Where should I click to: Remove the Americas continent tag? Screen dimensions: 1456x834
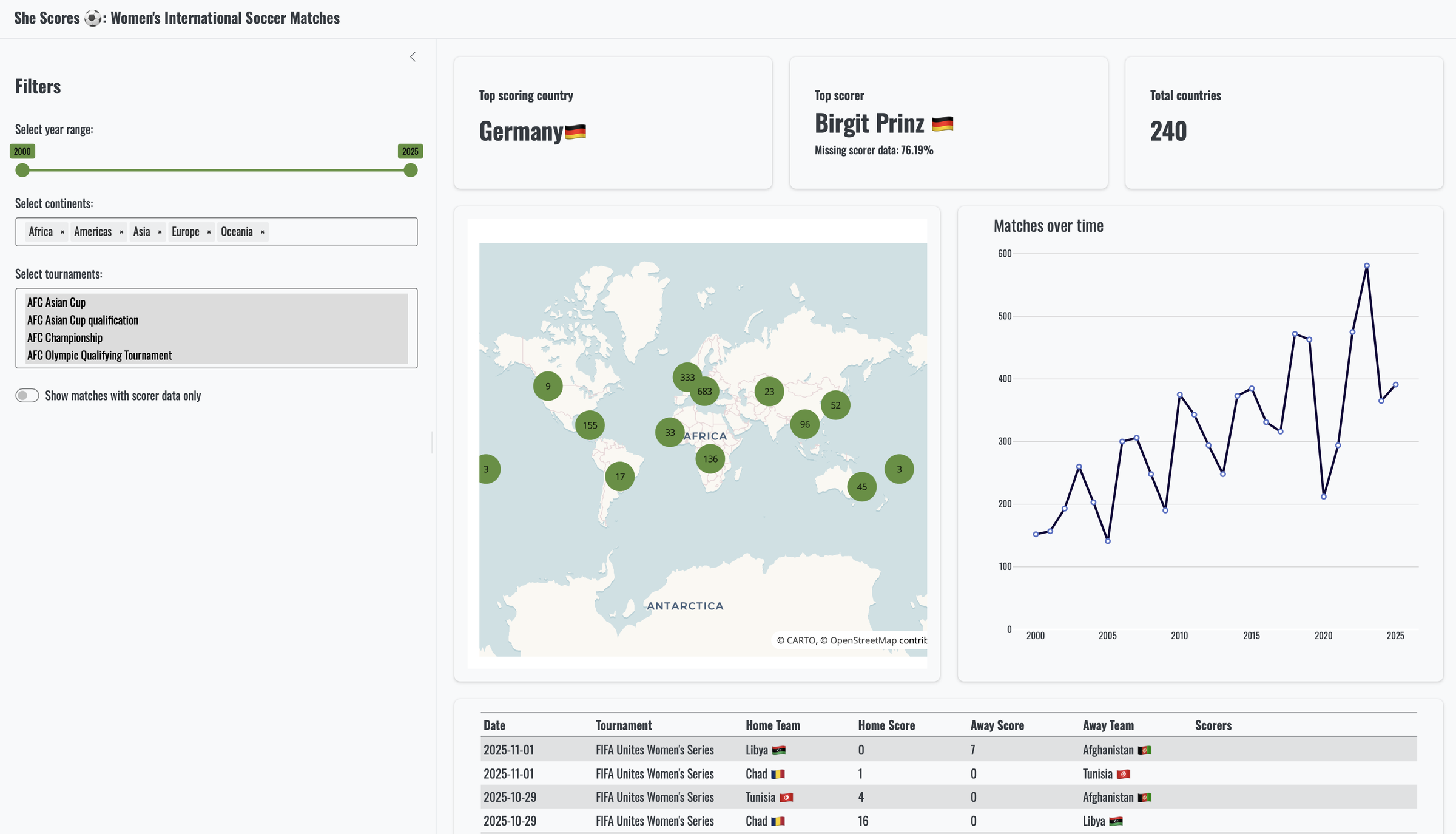click(121, 232)
